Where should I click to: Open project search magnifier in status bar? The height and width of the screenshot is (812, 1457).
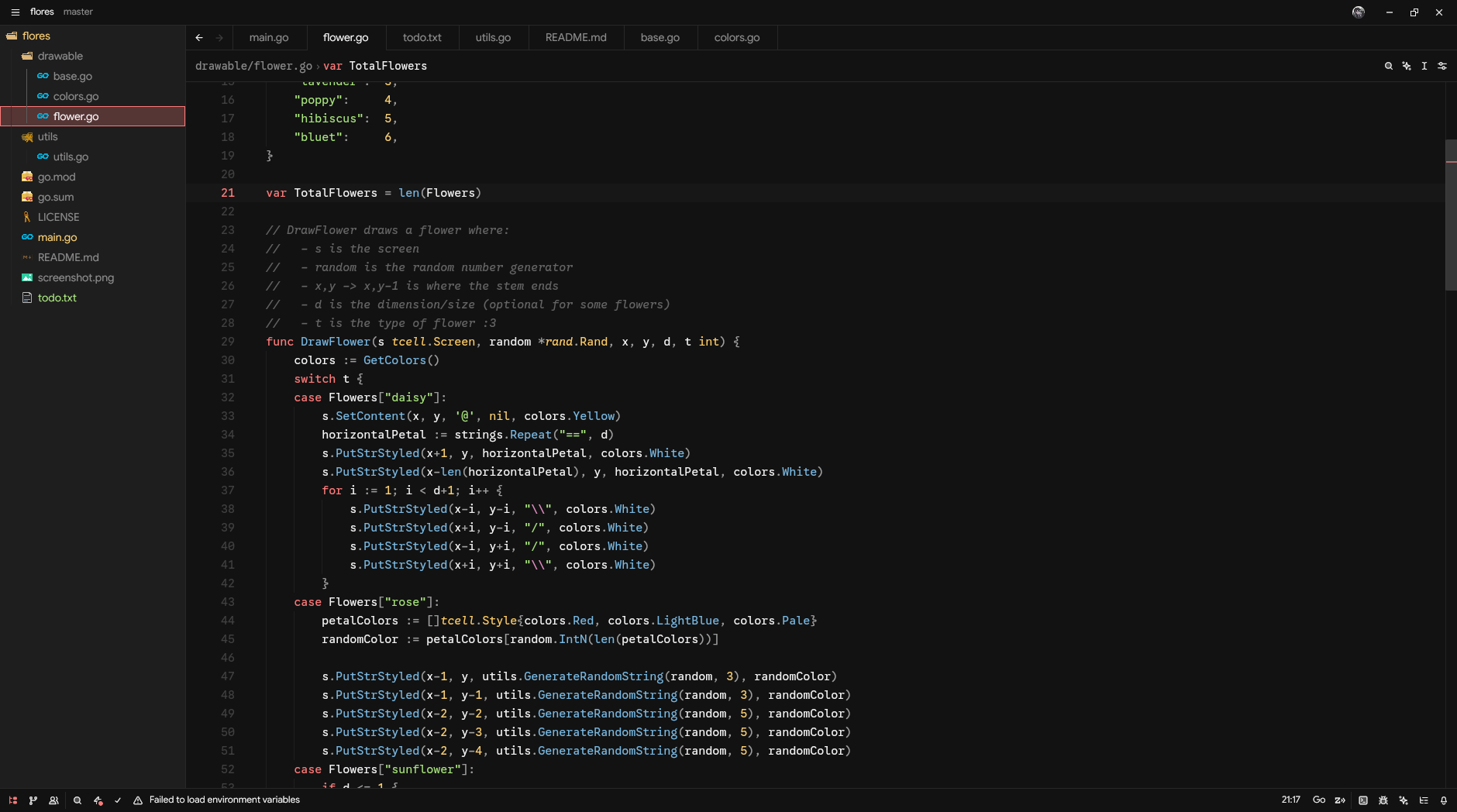pyautogui.click(x=77, y=800)
